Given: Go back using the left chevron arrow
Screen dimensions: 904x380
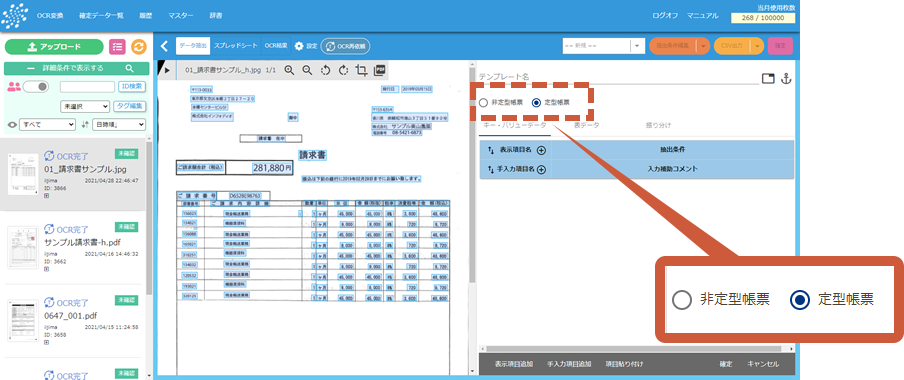Looking at the screenshot, I should (x=164, y=46).
